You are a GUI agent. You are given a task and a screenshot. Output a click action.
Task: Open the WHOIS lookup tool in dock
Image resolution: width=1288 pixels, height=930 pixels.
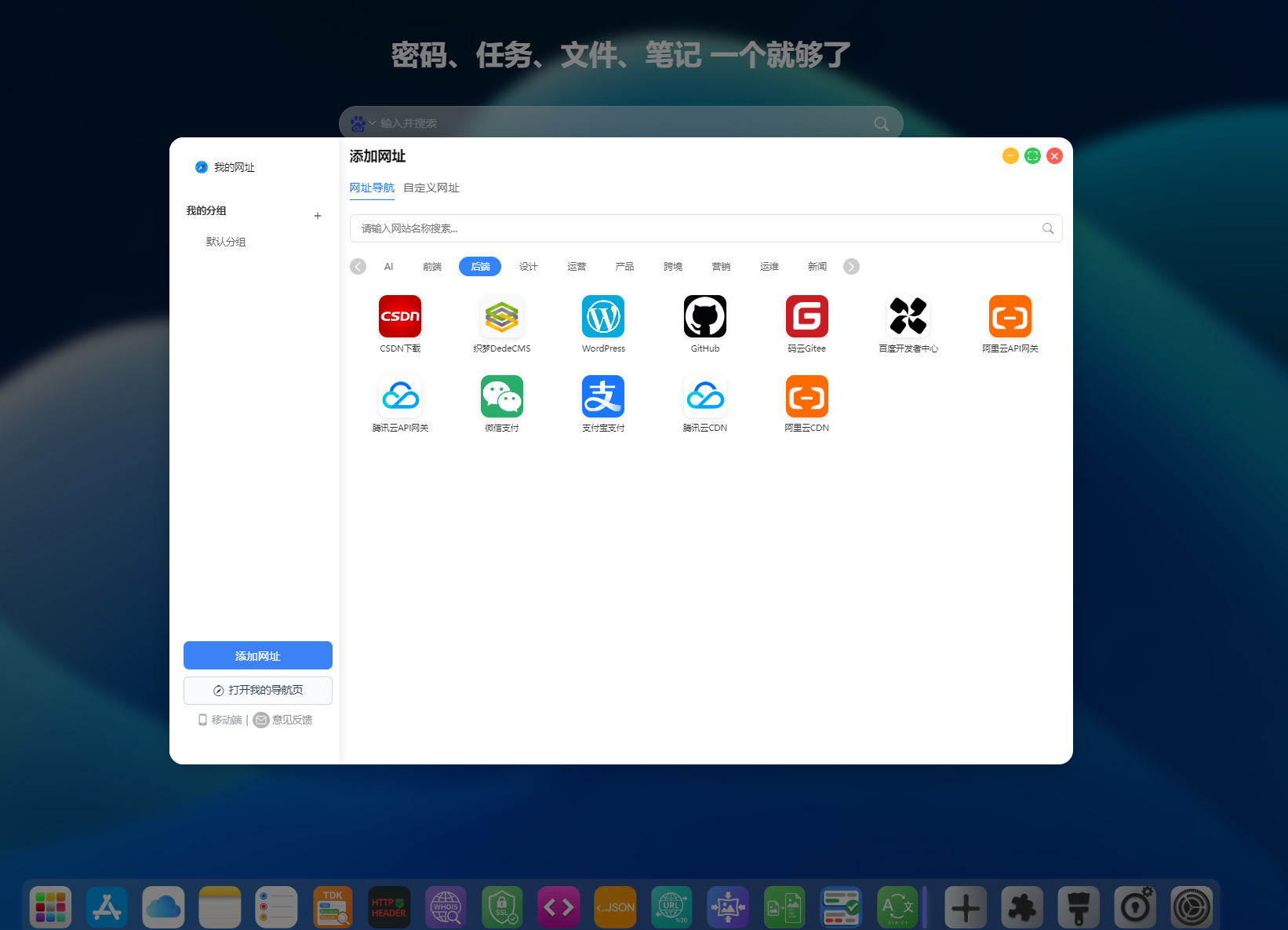point(446,907)
